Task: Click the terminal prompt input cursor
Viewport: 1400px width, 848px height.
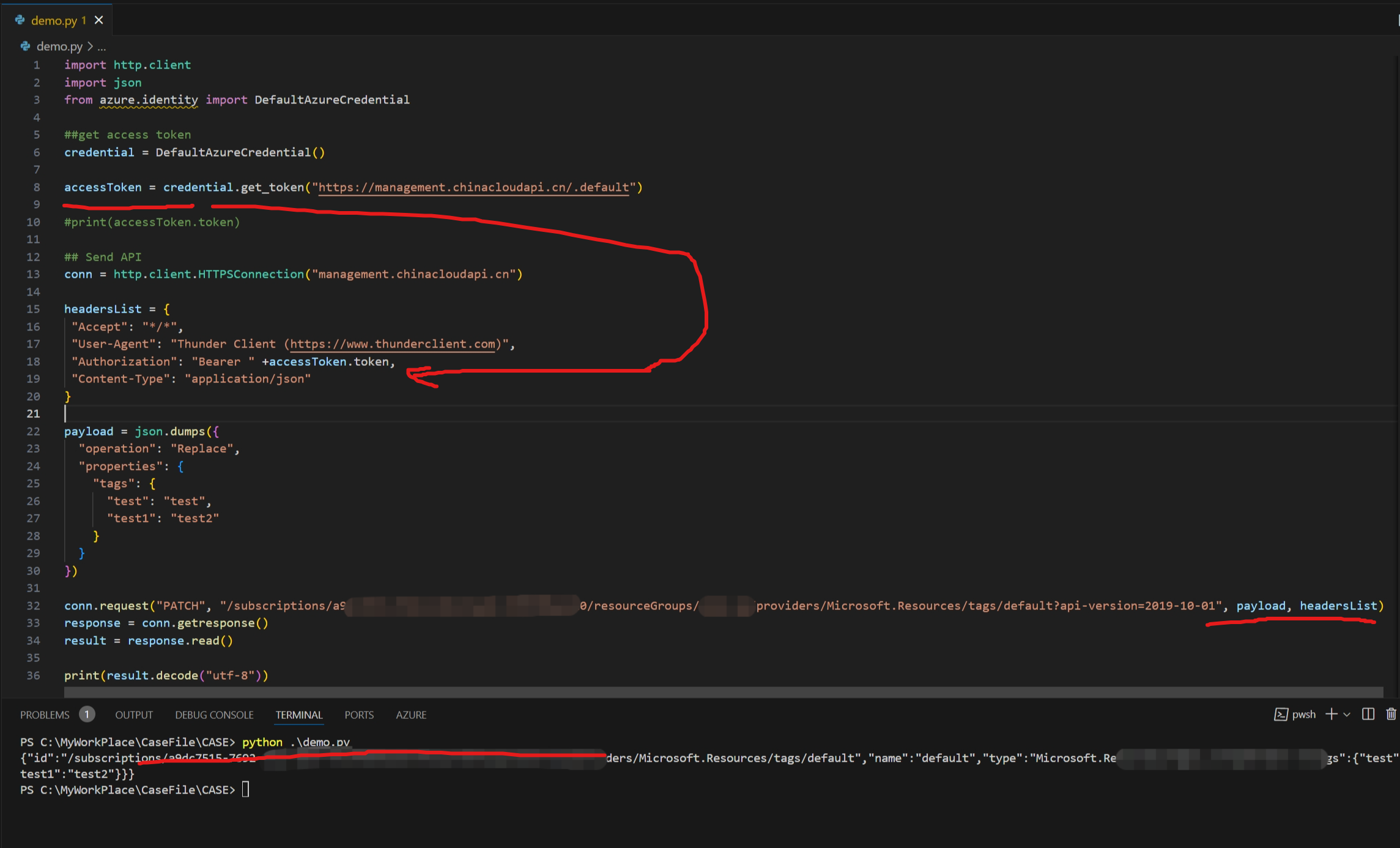Action: [246, 789]
